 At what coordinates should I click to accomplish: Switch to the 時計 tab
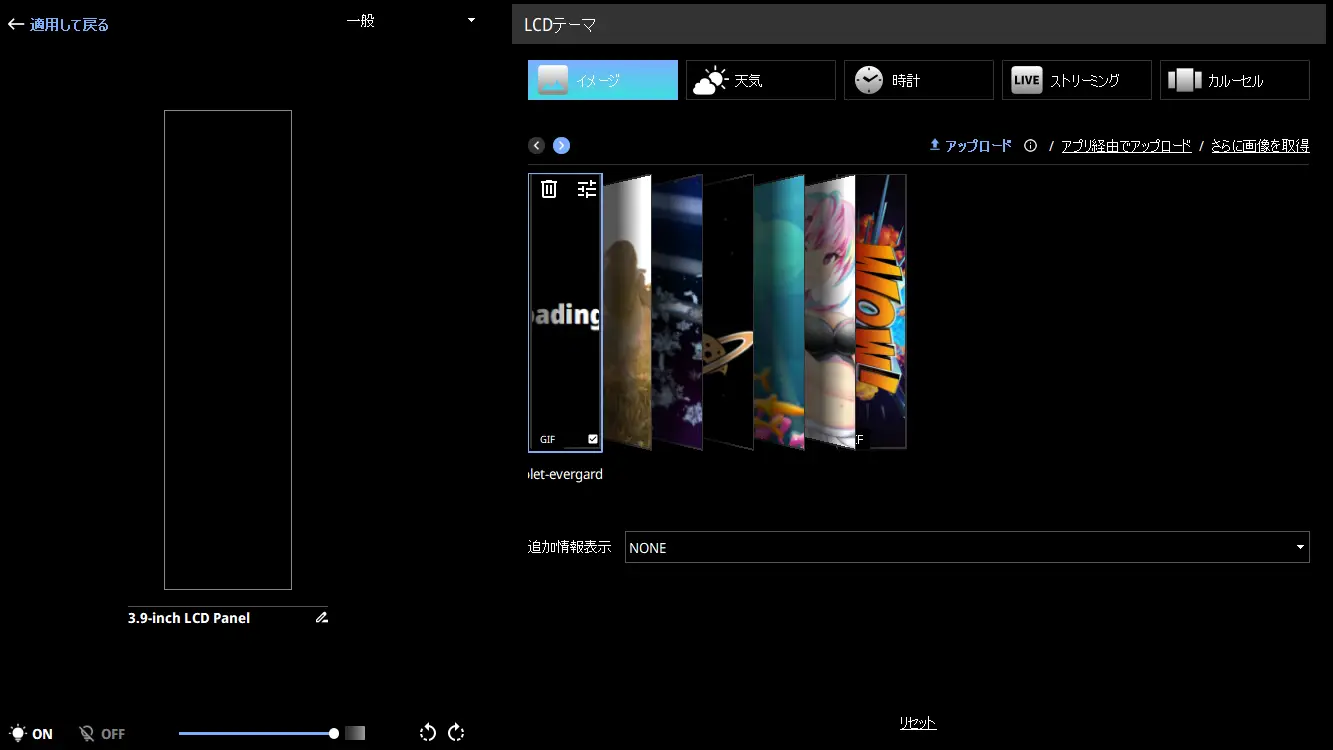tap(918, 80)
